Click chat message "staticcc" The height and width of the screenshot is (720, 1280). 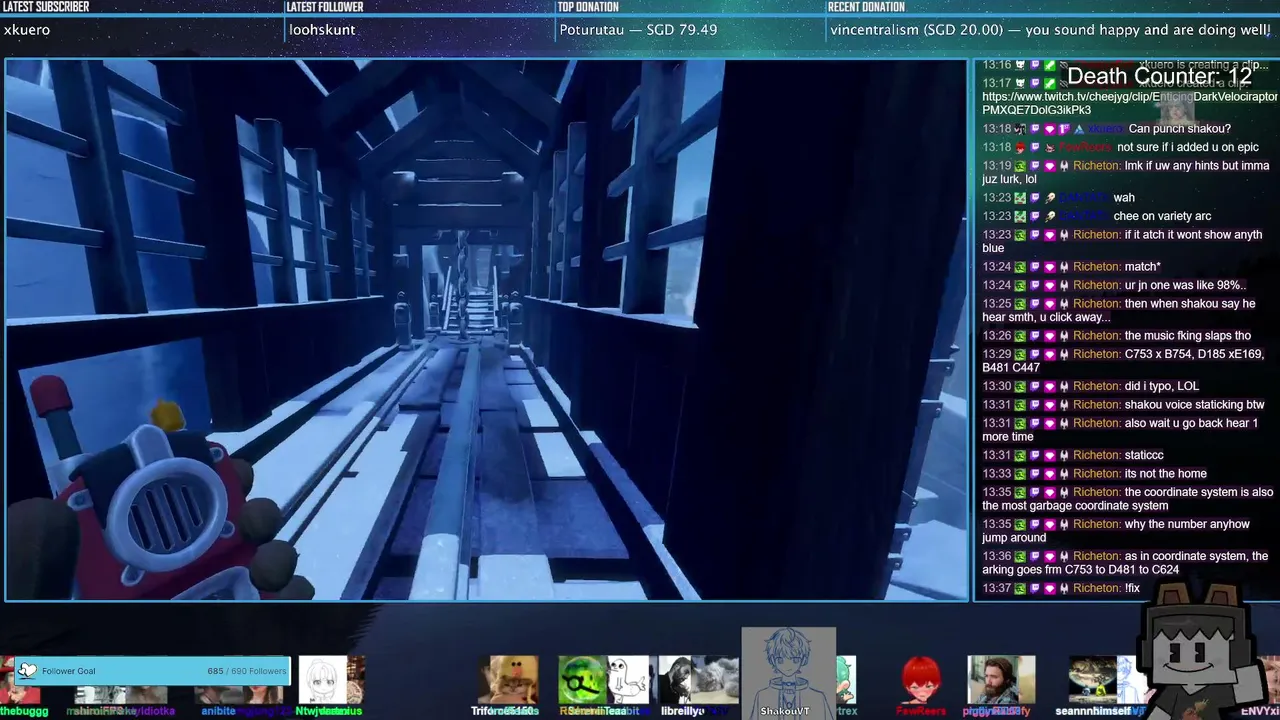coord(1144,455)
